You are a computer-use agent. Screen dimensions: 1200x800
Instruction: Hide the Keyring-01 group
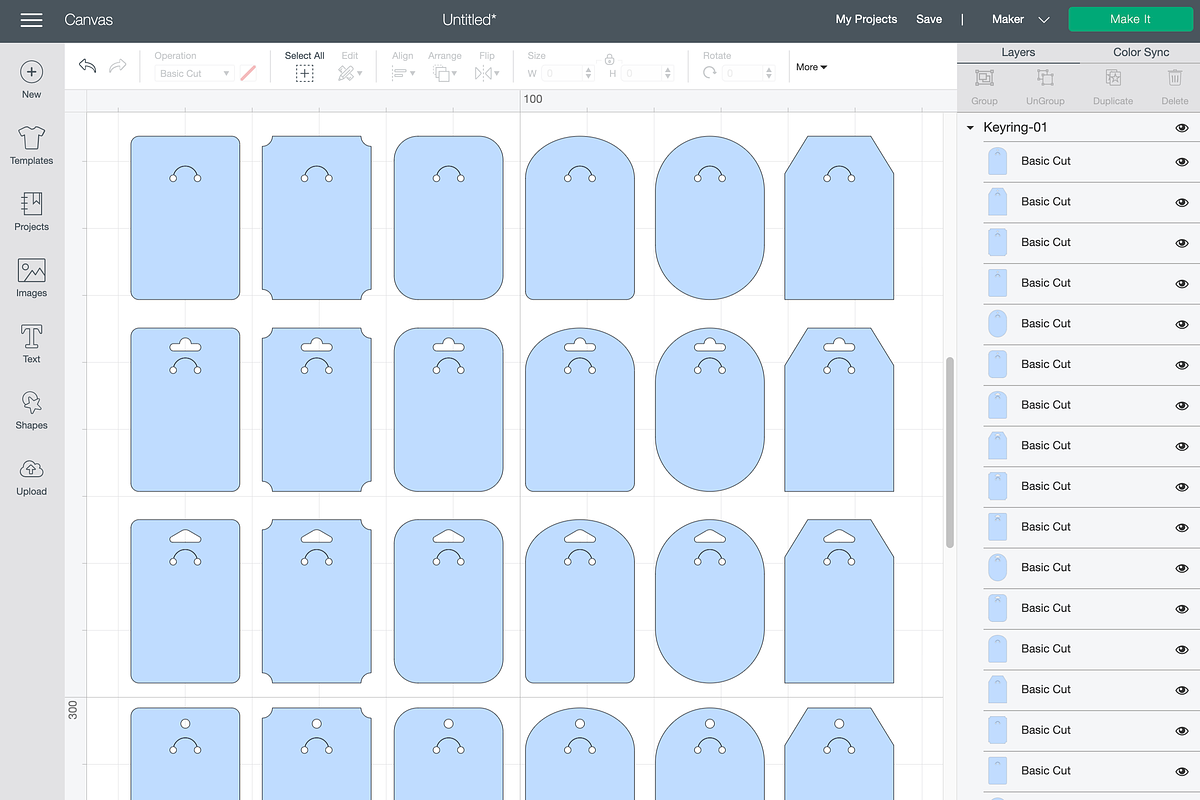1182,128
